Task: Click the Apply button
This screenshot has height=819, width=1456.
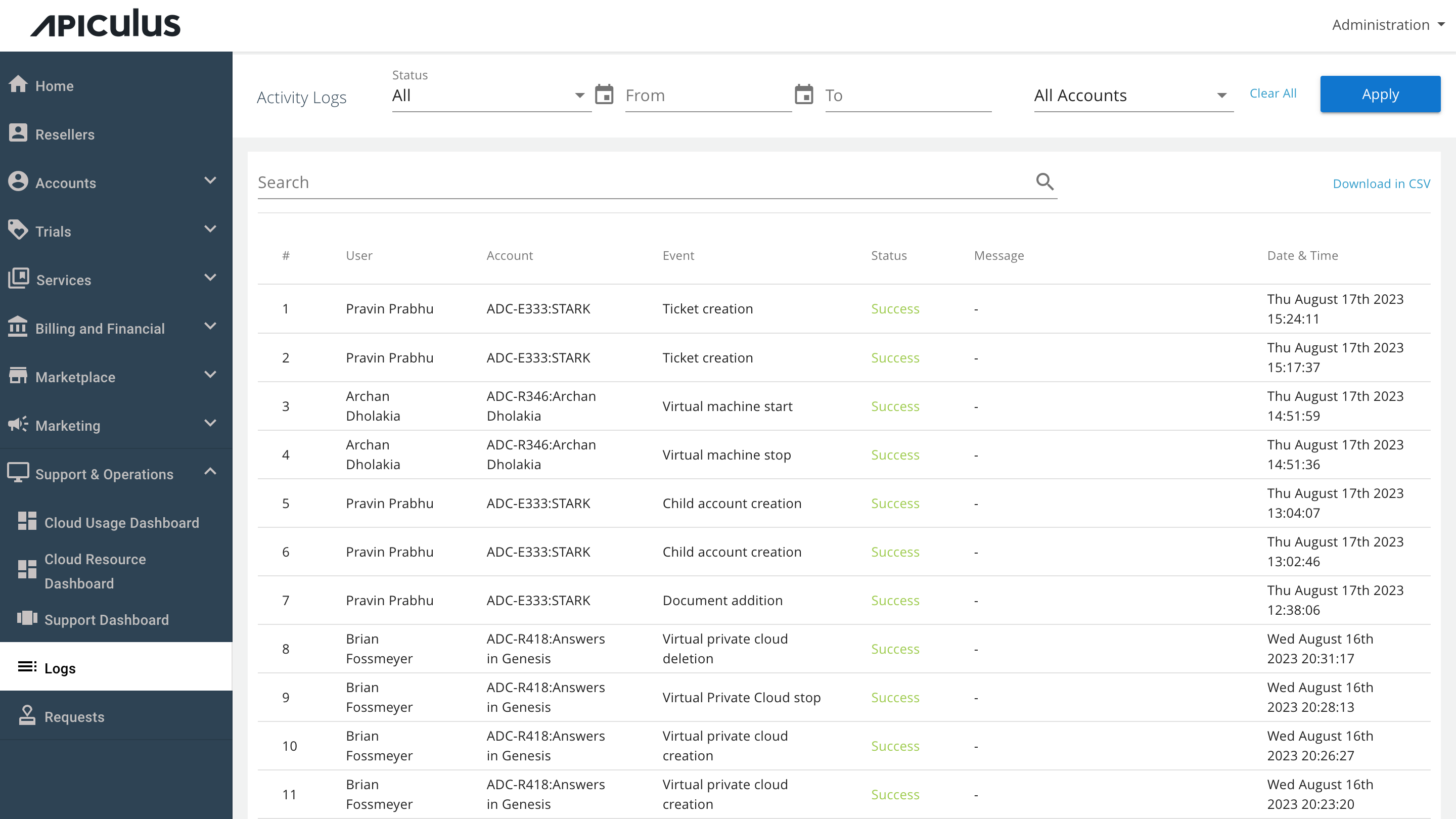Action: click(1380, 95)
